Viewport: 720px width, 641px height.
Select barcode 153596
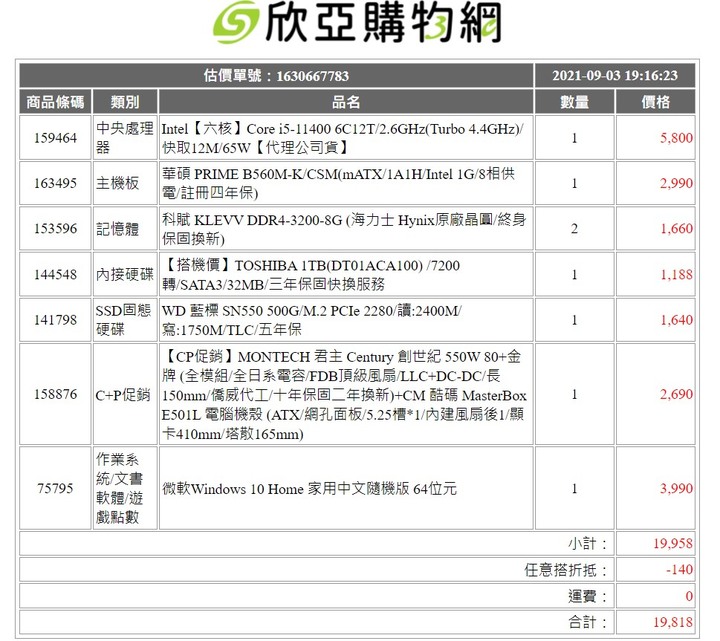tap(55, 229)
